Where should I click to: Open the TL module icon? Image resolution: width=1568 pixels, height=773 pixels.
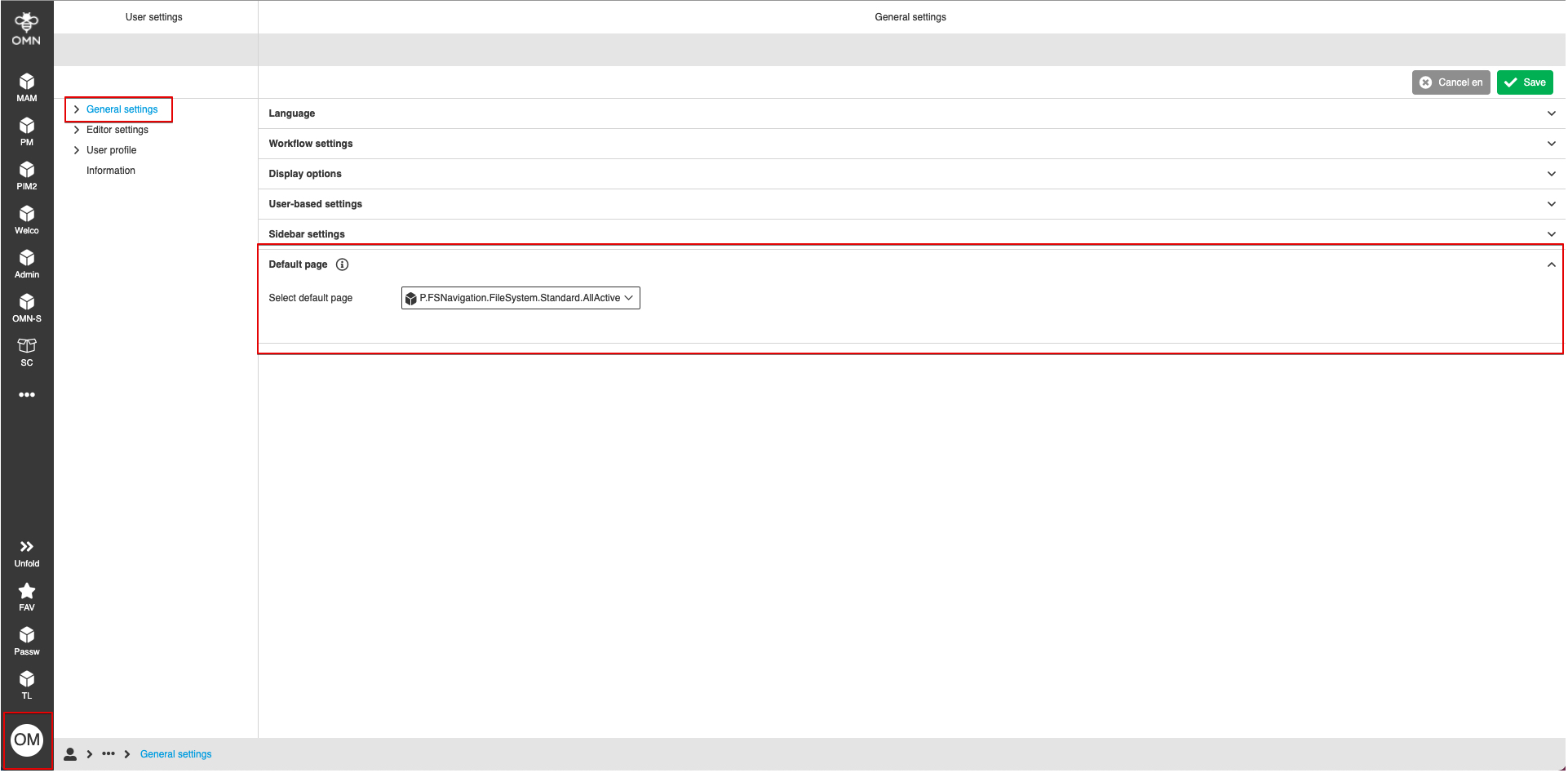[26, 682]
